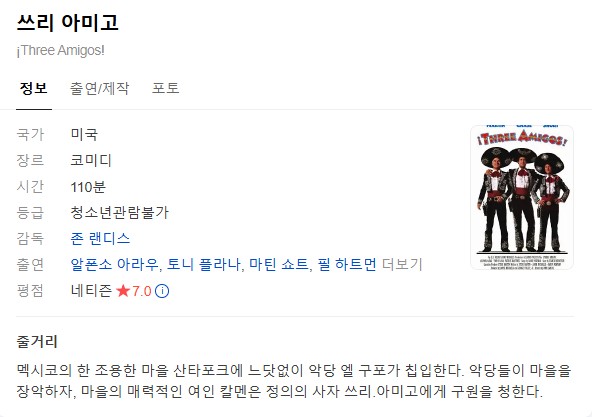592x417 pixels.
Task: Click the 쓰리 아미고 movie title
Action: coord(68,22)
